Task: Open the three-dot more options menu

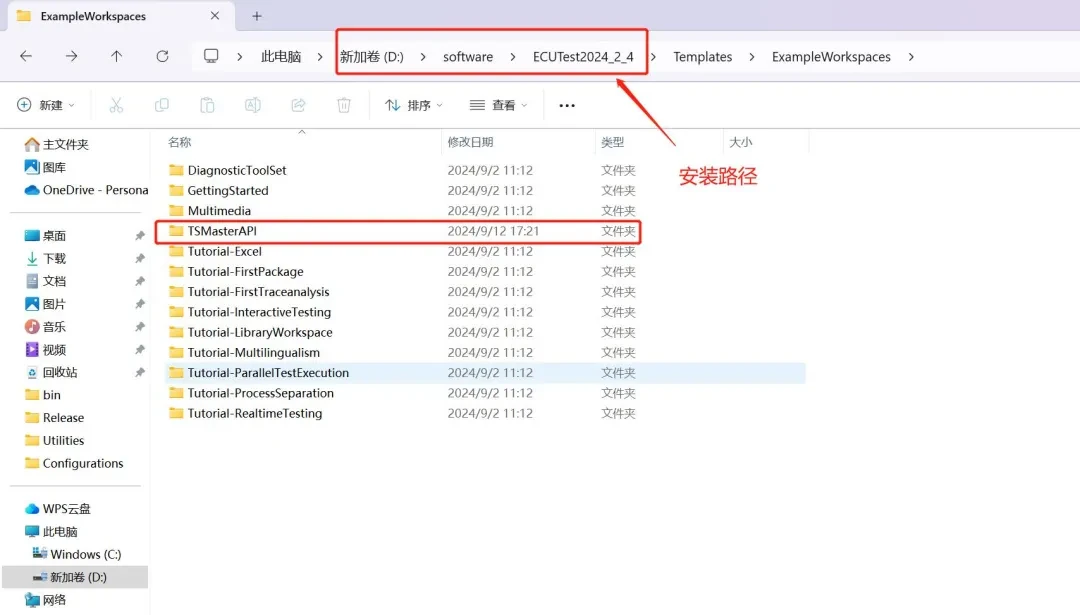Action: (x=567, y=105)
